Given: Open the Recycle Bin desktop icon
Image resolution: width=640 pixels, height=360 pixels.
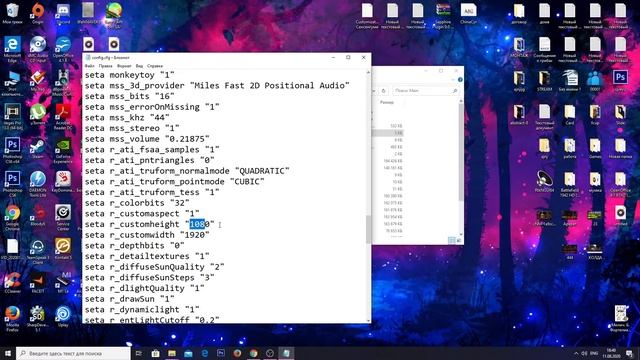Looking at the screenshot, I should pyautogui.click(x=12, y=13).
